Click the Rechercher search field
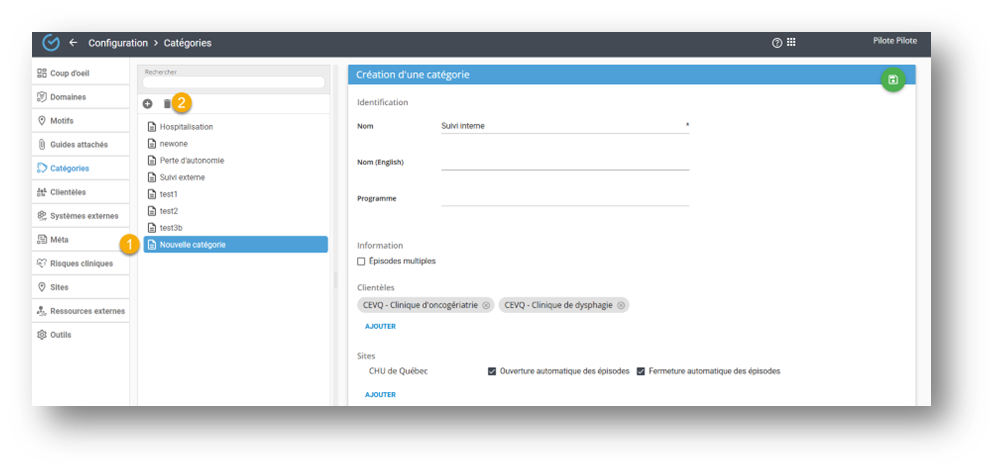The height and width of the screenshot is (471, 996). click(234, 82)
